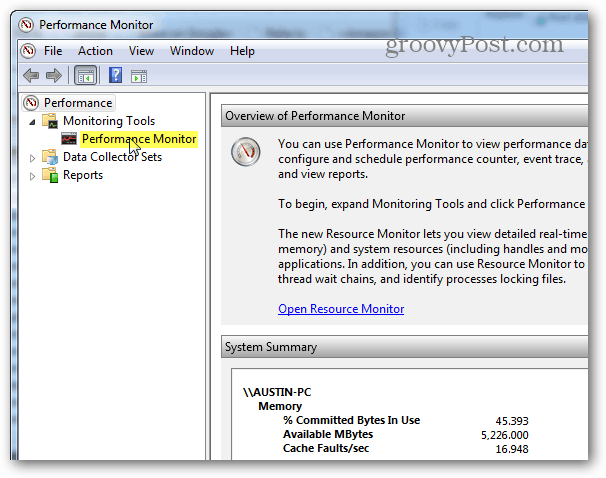Click the Forward arrow toolbar icon
The image size is (606, 478).
tap(54, 75)
